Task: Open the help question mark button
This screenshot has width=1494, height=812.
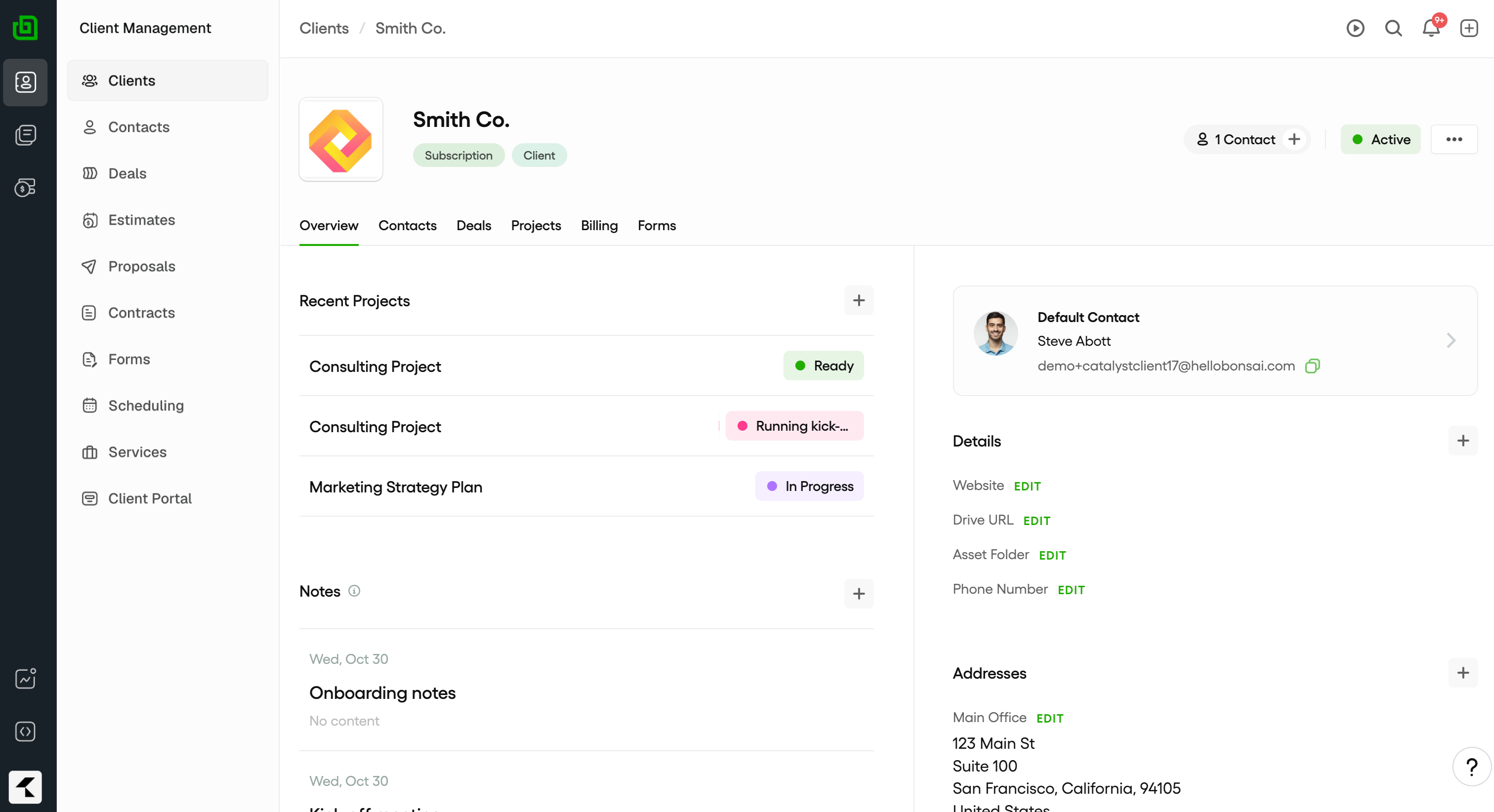Action: pyautogui.click(x=1471, y=767)
